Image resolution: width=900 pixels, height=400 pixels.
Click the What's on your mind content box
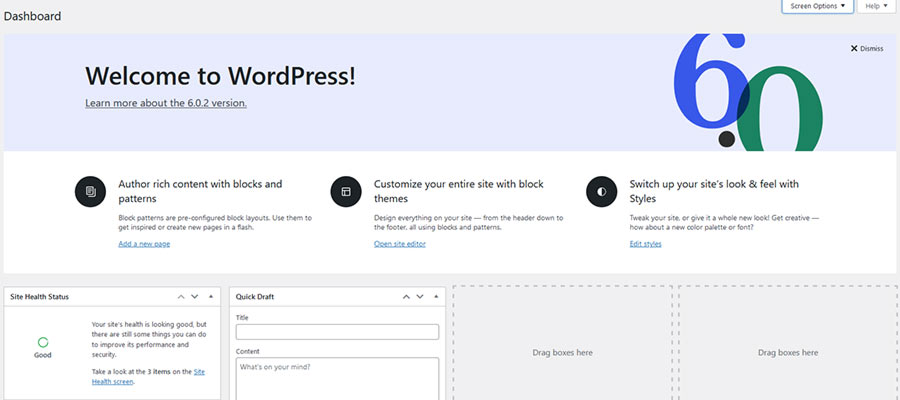[337, 378]
